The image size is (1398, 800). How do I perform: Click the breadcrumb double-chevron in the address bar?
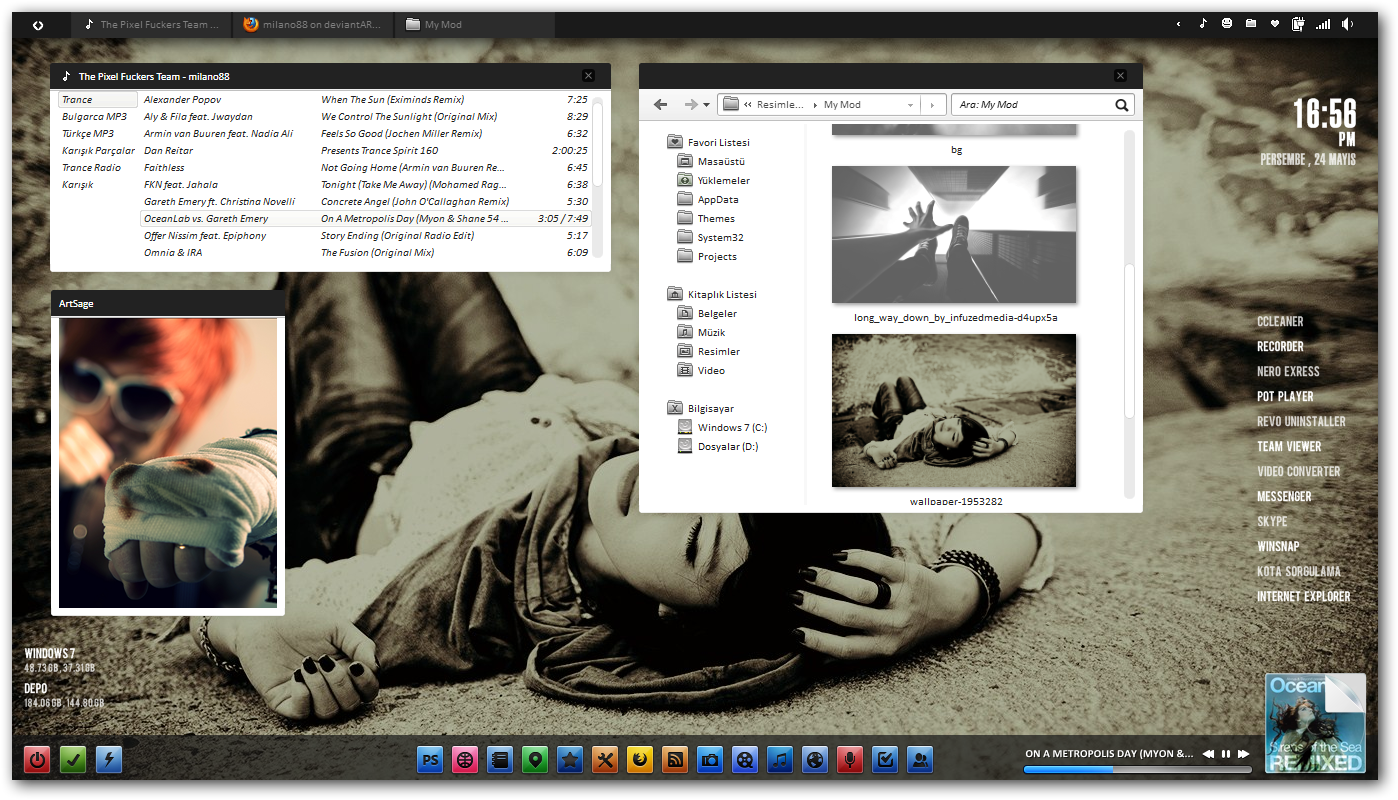(748, 105)
